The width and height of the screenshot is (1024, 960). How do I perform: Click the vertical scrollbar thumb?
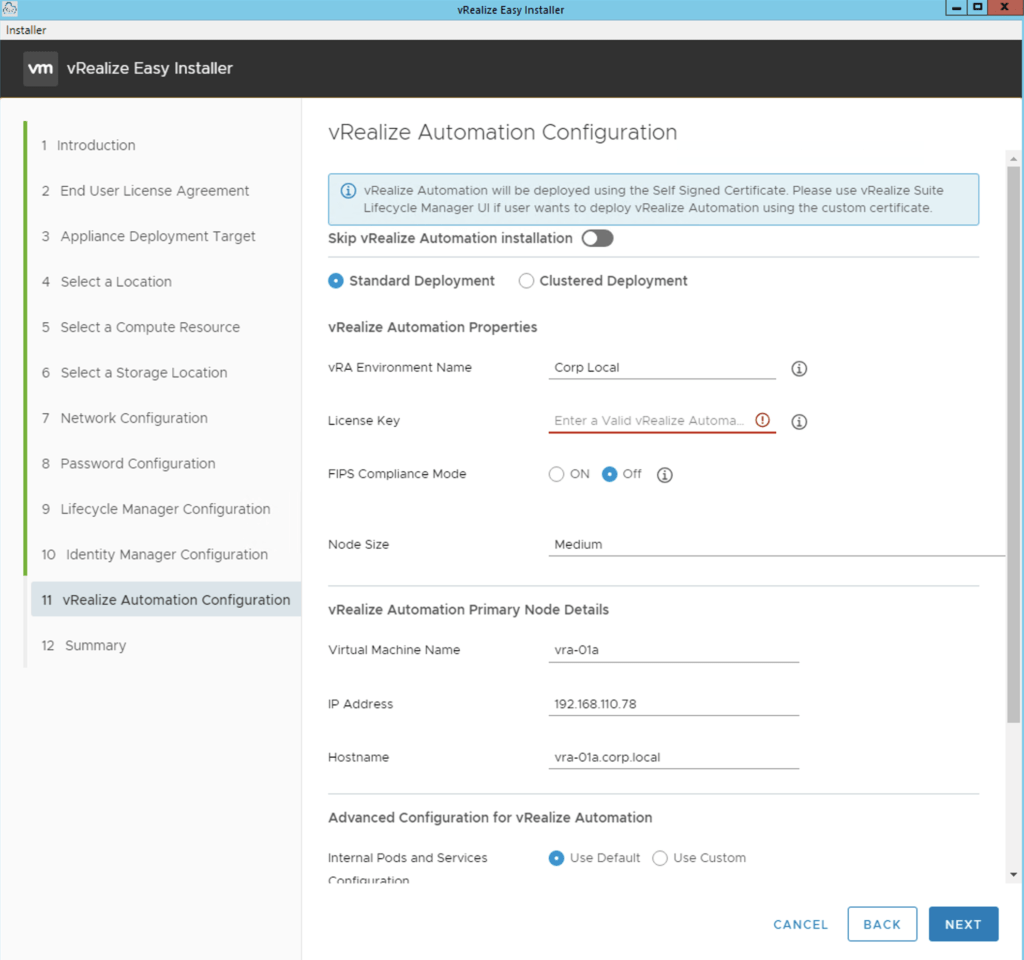1014,440
